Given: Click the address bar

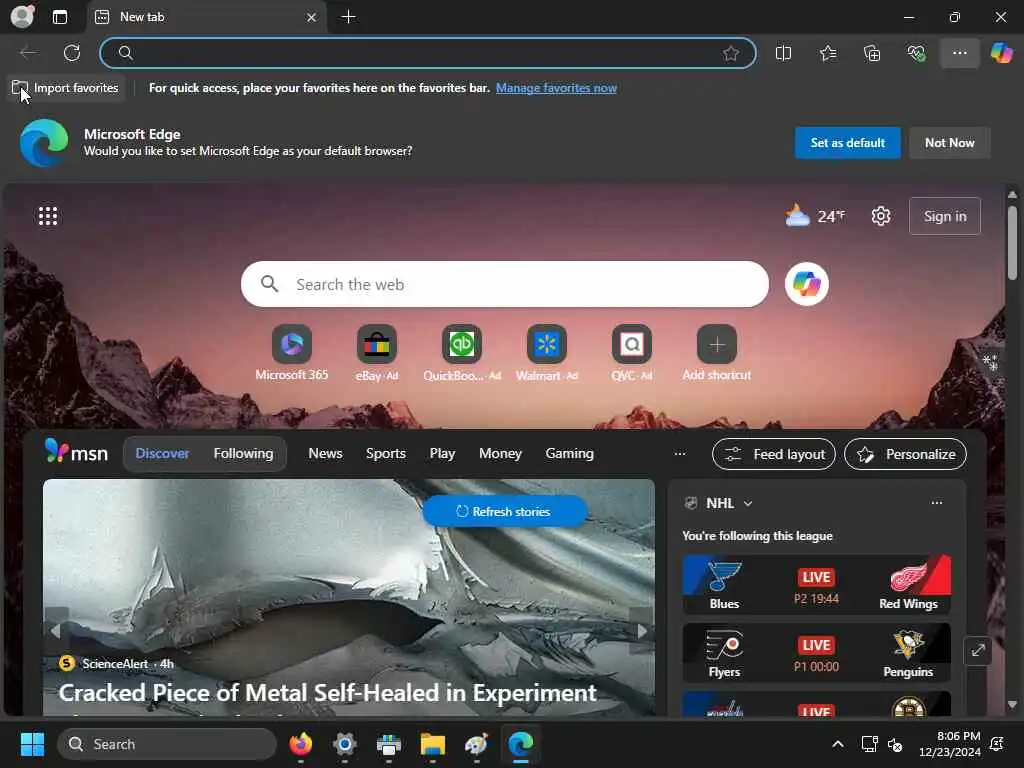Looking at the screenshot, I should [x=428, y=53].
